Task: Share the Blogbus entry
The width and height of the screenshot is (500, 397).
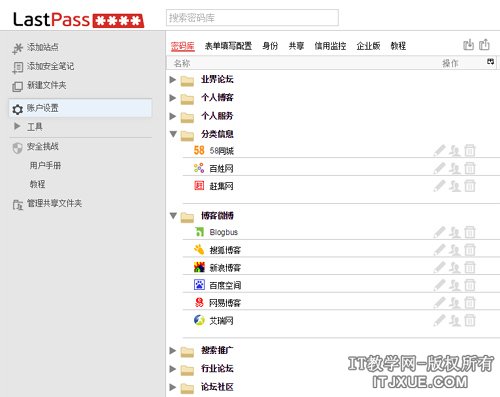Action: pos(455,232)
